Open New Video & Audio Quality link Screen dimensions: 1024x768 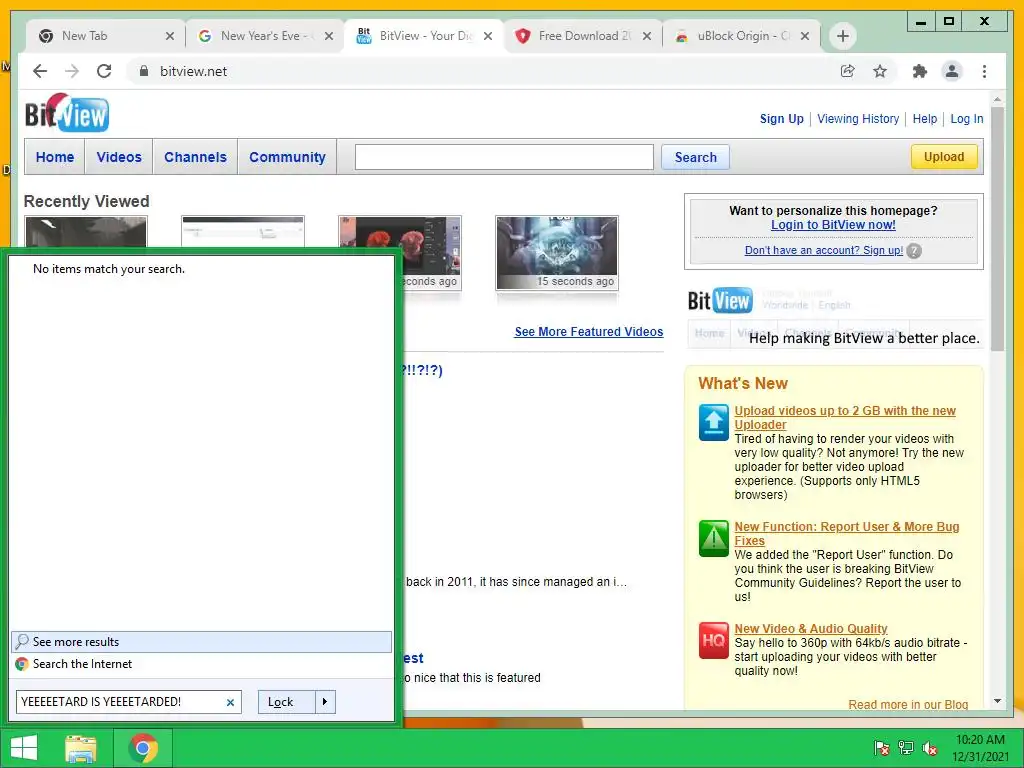point(810,628)
